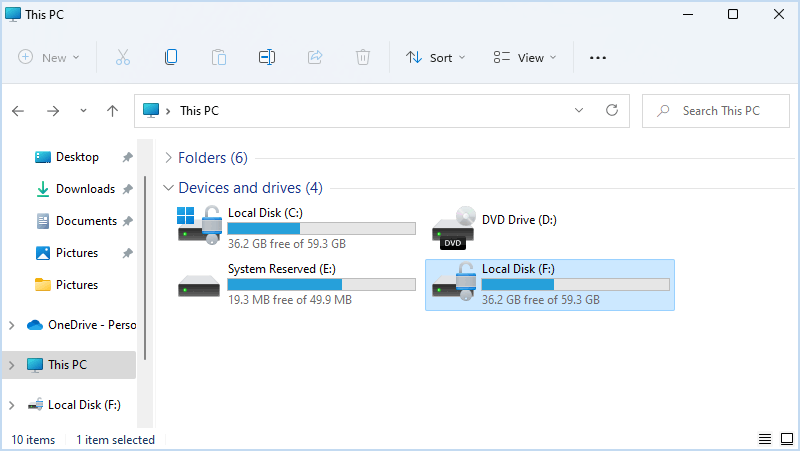Screen dimensions: 800x451
Task: Click the pin icon beside pinned Pictures
Action: 128,253
